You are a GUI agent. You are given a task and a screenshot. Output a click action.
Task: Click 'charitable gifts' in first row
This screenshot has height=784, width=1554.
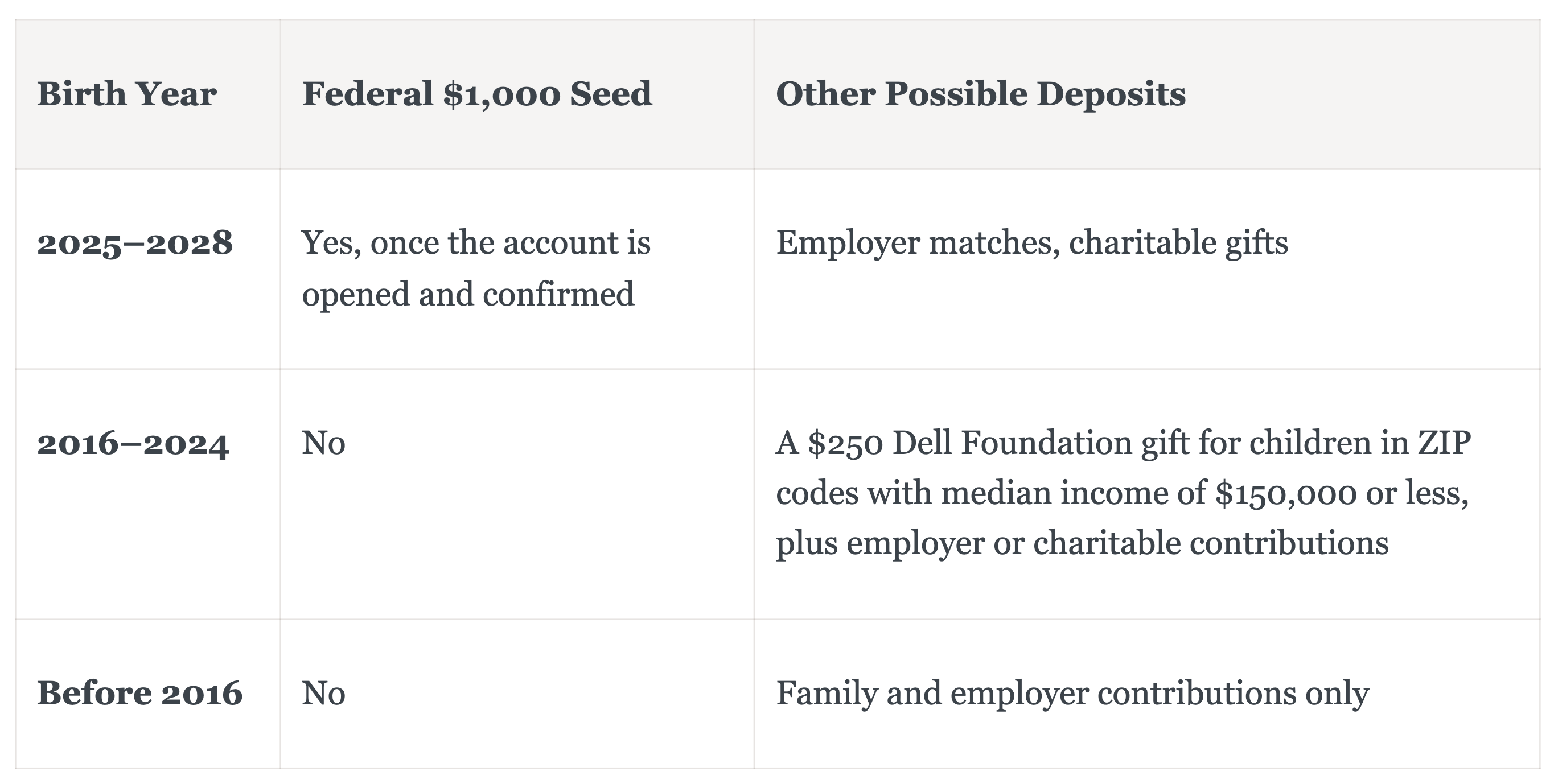[x=1179, y=243]
